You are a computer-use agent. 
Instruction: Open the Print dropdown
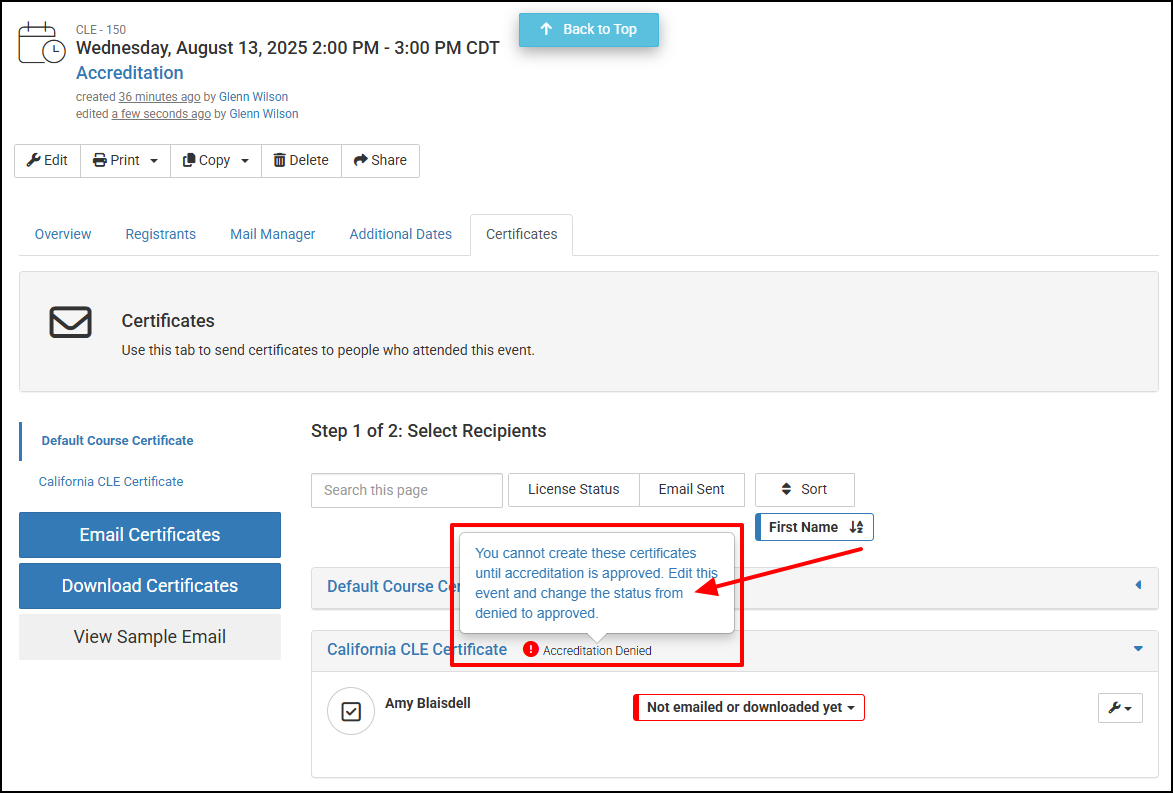125,160
